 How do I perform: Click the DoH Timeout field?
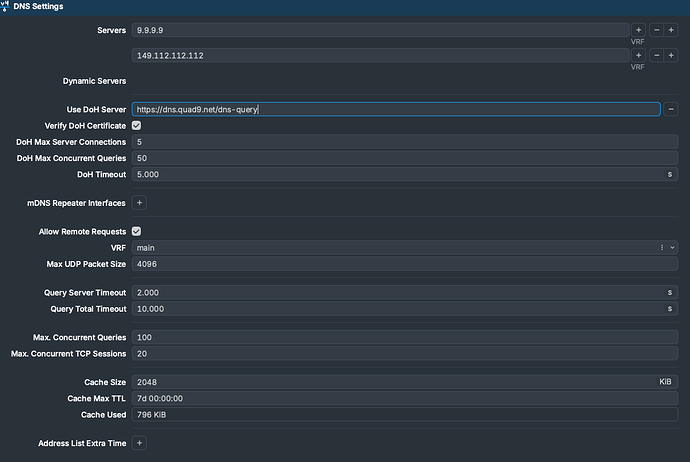[405, 174]
